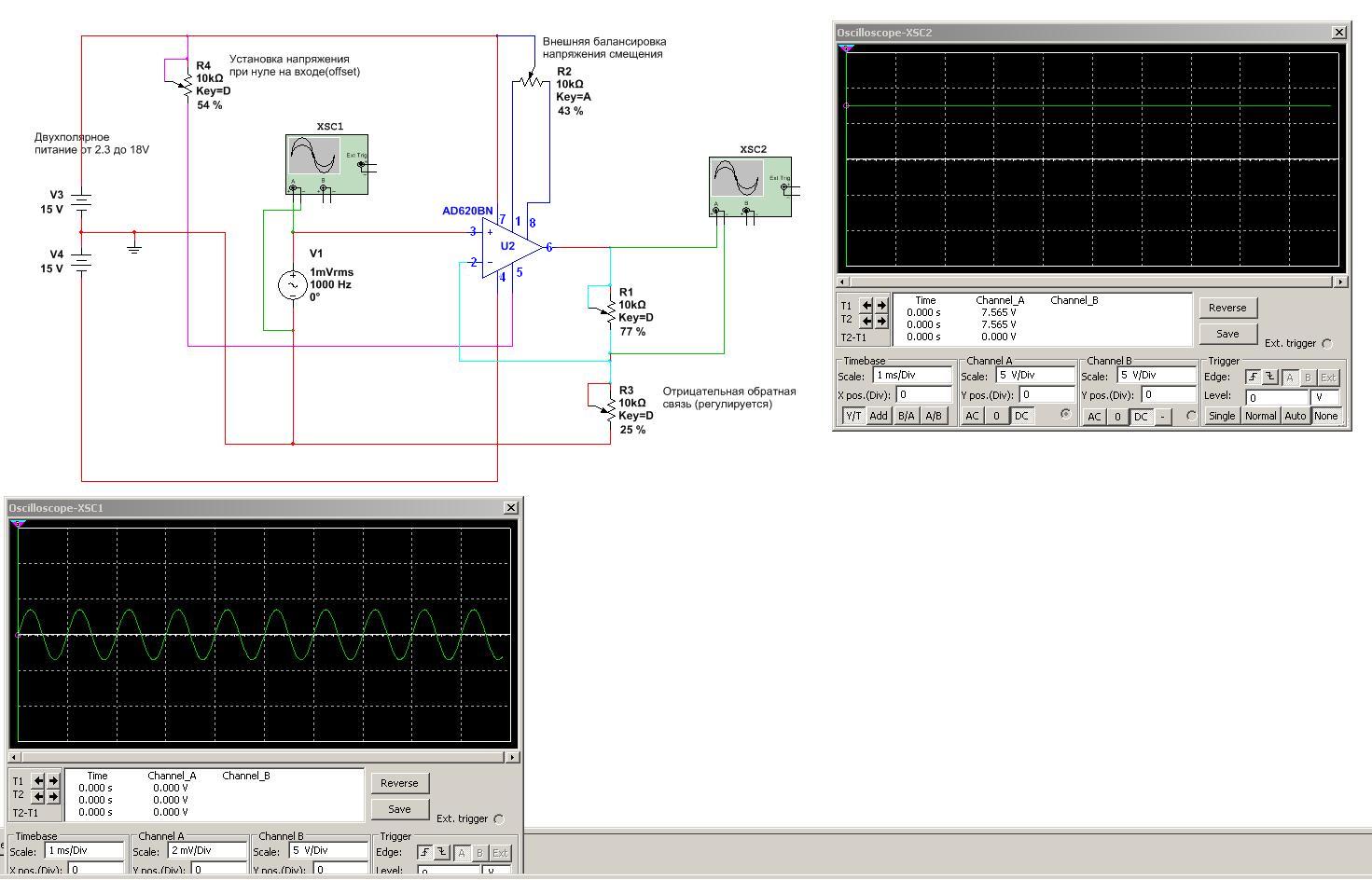
Task: Click the V1 AC voltage source symbol
Action: pos(293,285)
